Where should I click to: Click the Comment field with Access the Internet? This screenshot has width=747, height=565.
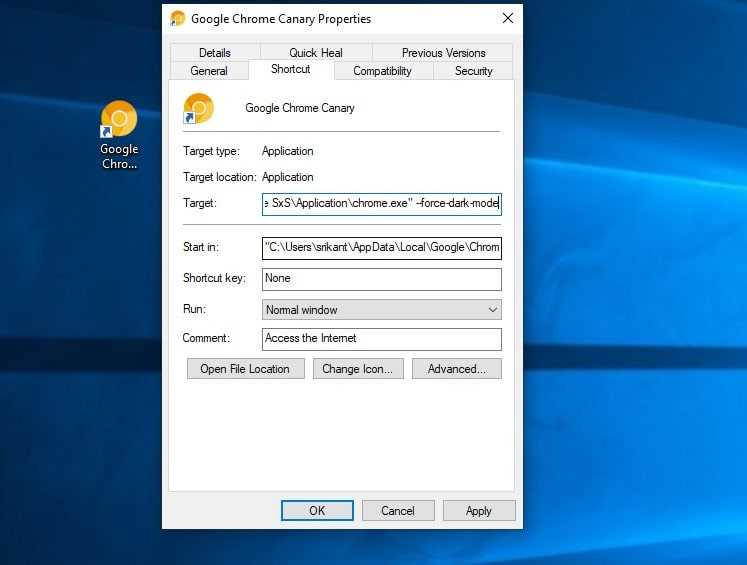click(x=382, y=339)
